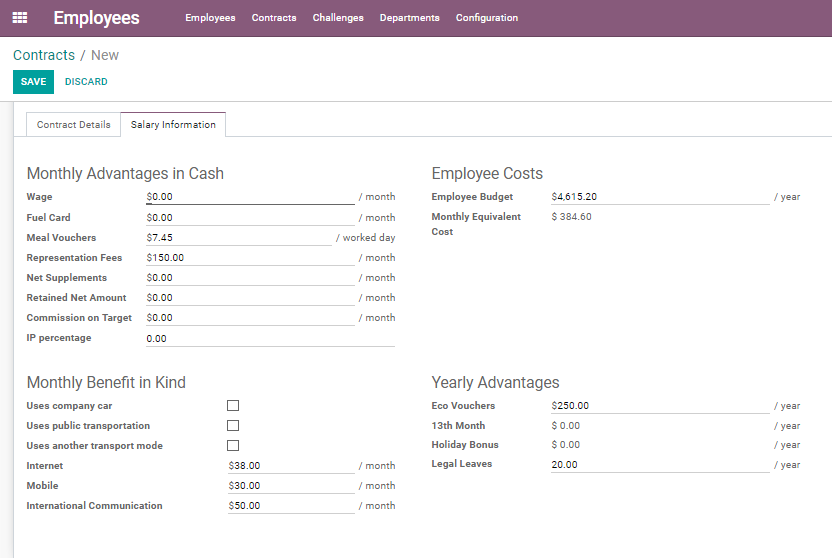Open the Employees menu item
Screen dimensions: 832x558
pyautogui.click(x=210, y=18)
